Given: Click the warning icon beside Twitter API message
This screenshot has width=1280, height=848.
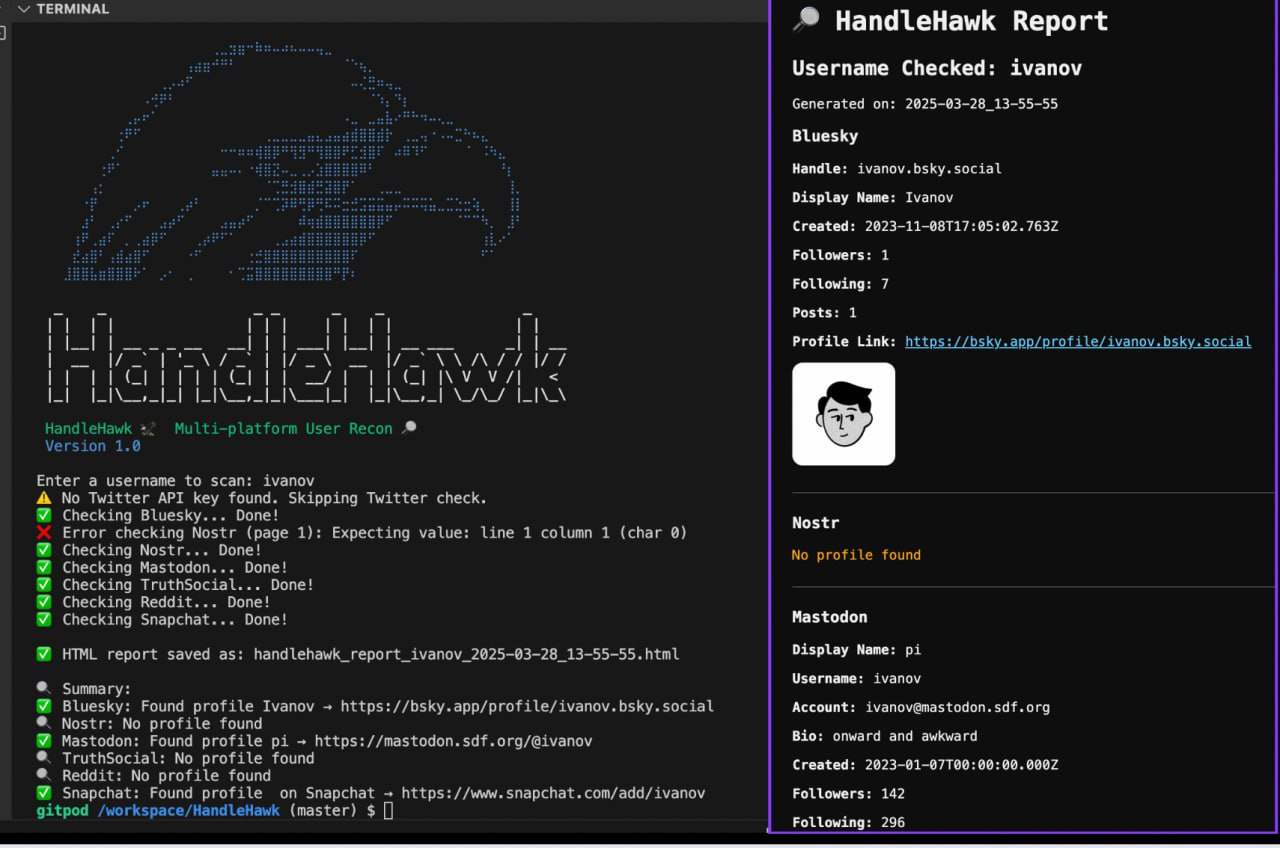Looking at the screenshot, I should tap(44, 498).
